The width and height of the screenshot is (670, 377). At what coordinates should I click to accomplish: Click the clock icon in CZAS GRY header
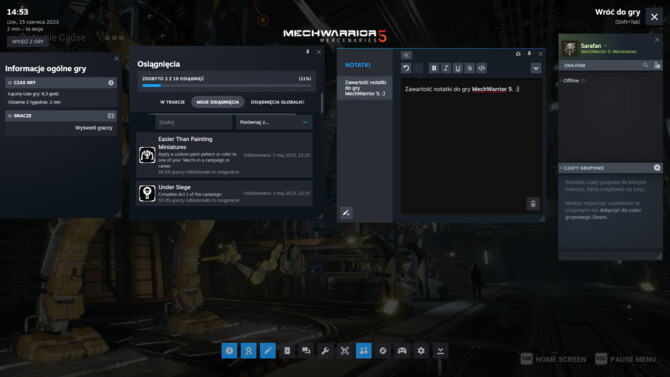point(111,82)
